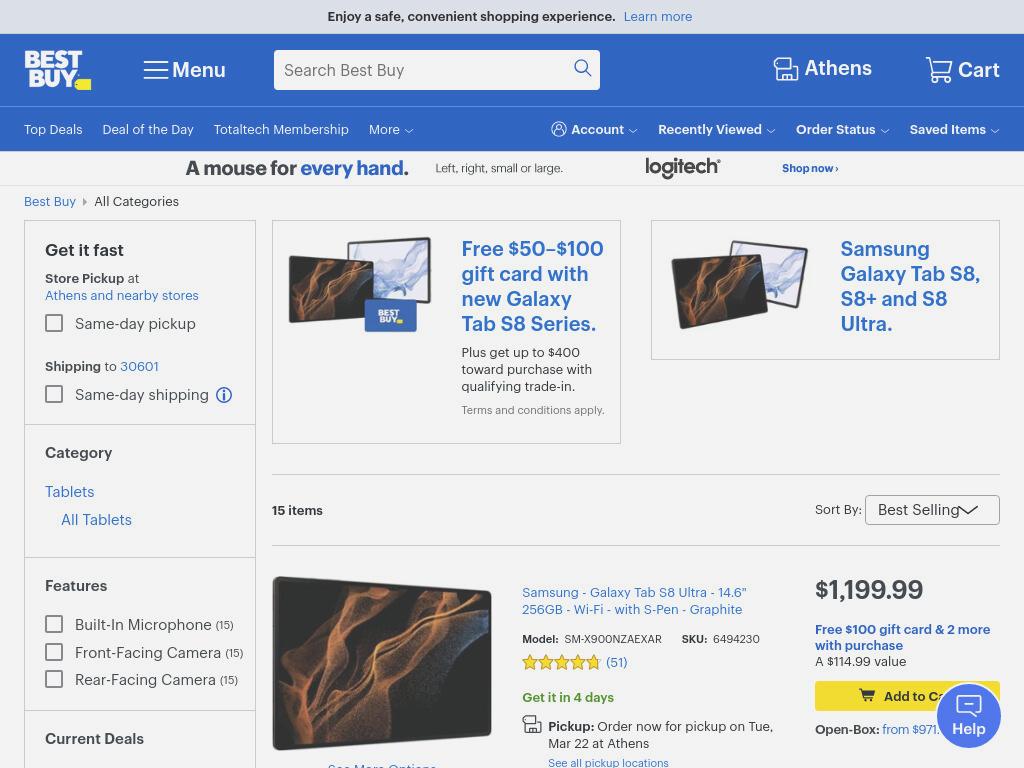The height and width of the screenshot is (768, 1024).
Task: Open the hamburger Menu icon
Action: [x=155, y=70]
